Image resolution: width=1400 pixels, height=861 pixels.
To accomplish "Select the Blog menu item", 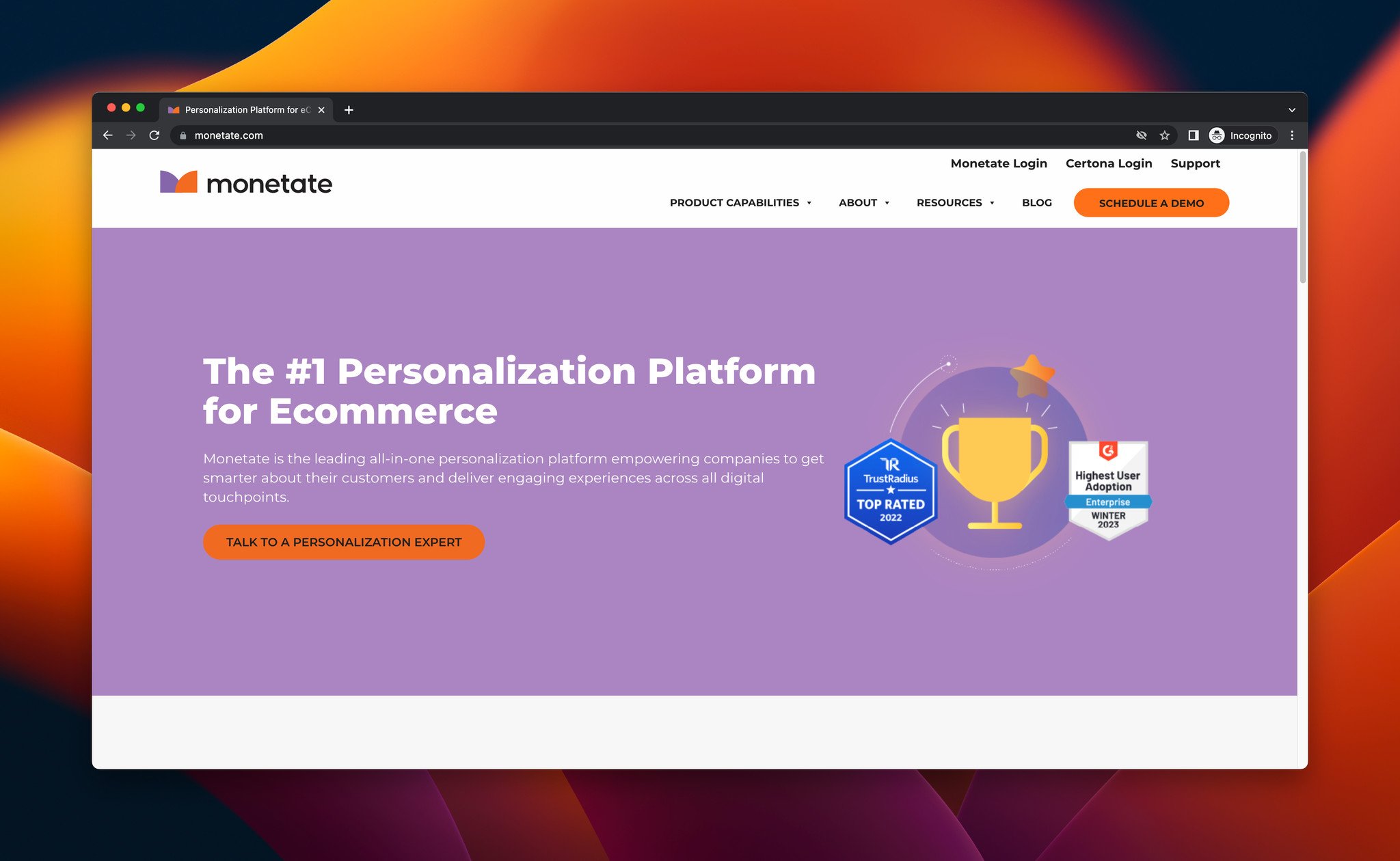I will click(x=1036, y=202).
